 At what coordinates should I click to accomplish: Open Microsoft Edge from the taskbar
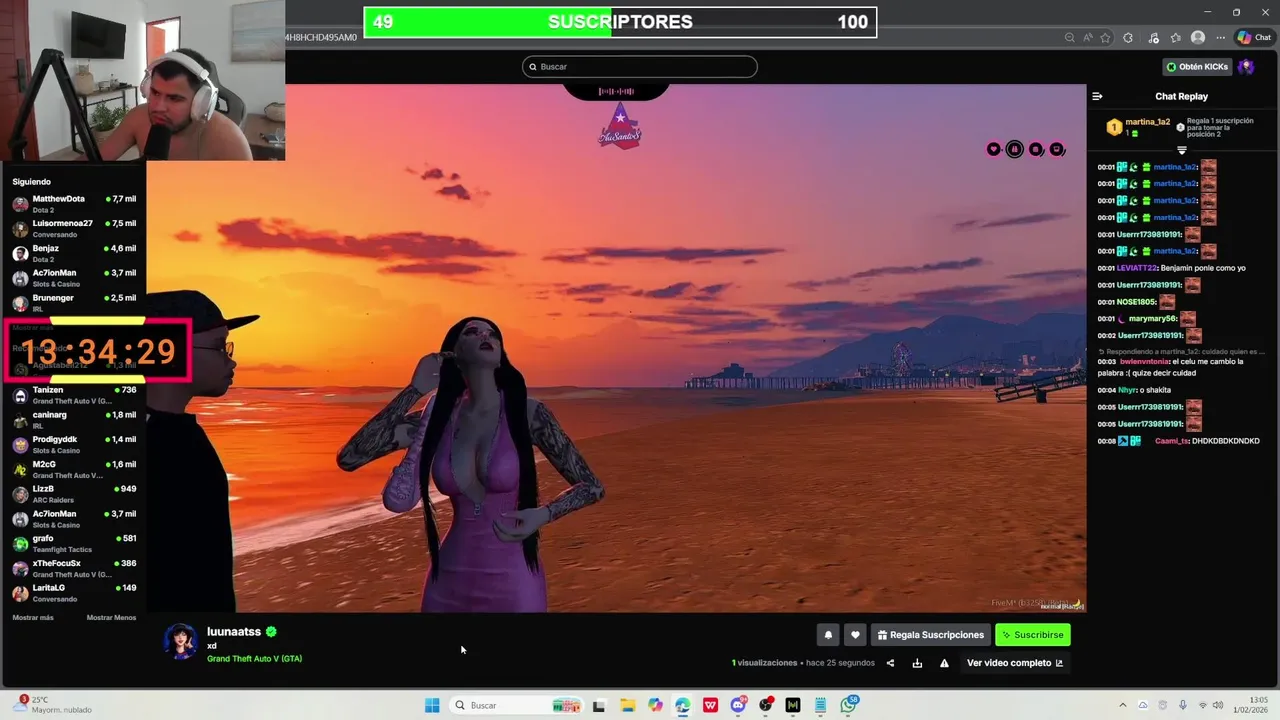point(682,705)
